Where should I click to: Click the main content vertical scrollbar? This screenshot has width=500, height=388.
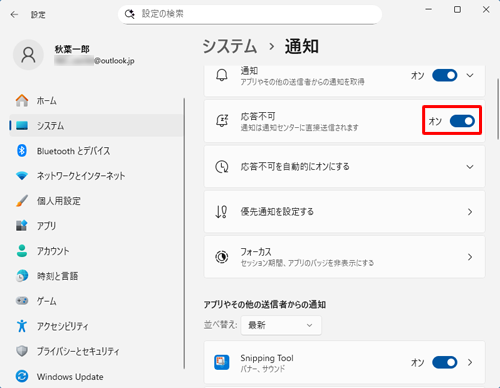click(498, 109)
